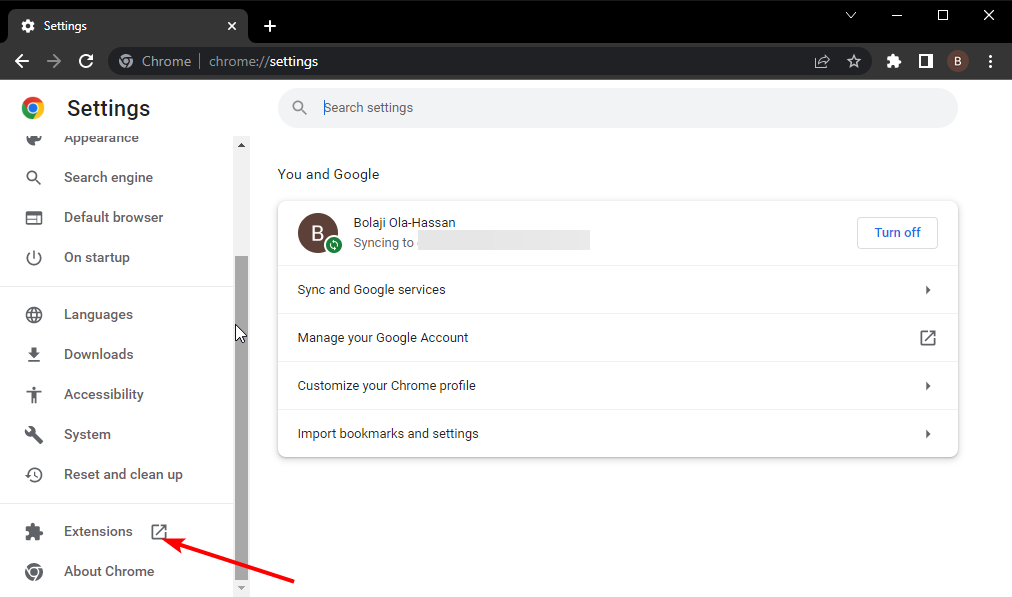Click the sidebar scrollbar thumb
Image resolution: width=1012 pixels, height=597 pixels.
pos(241,418)
